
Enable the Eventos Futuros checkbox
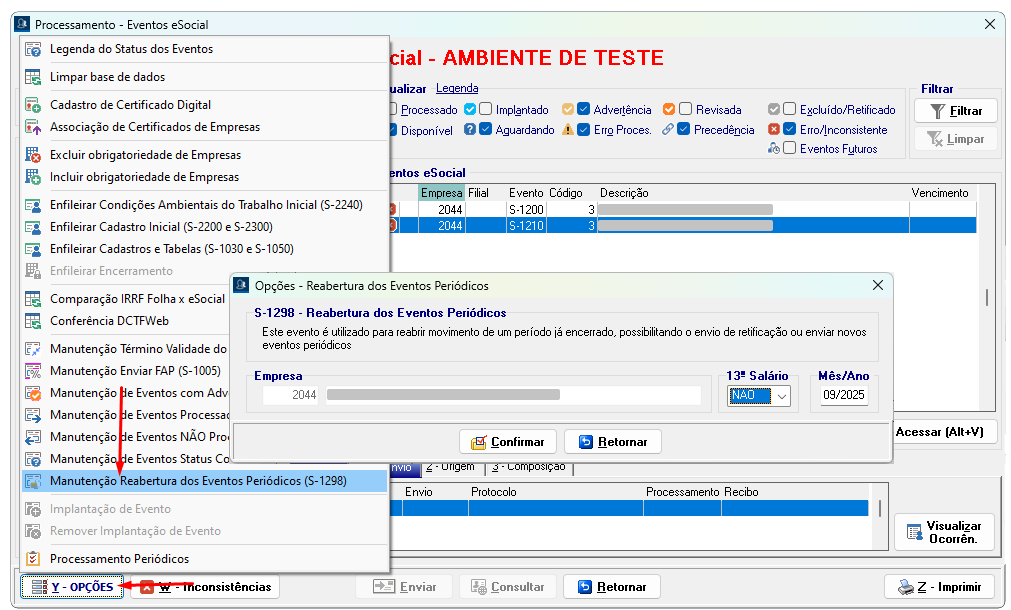(790, 149)
